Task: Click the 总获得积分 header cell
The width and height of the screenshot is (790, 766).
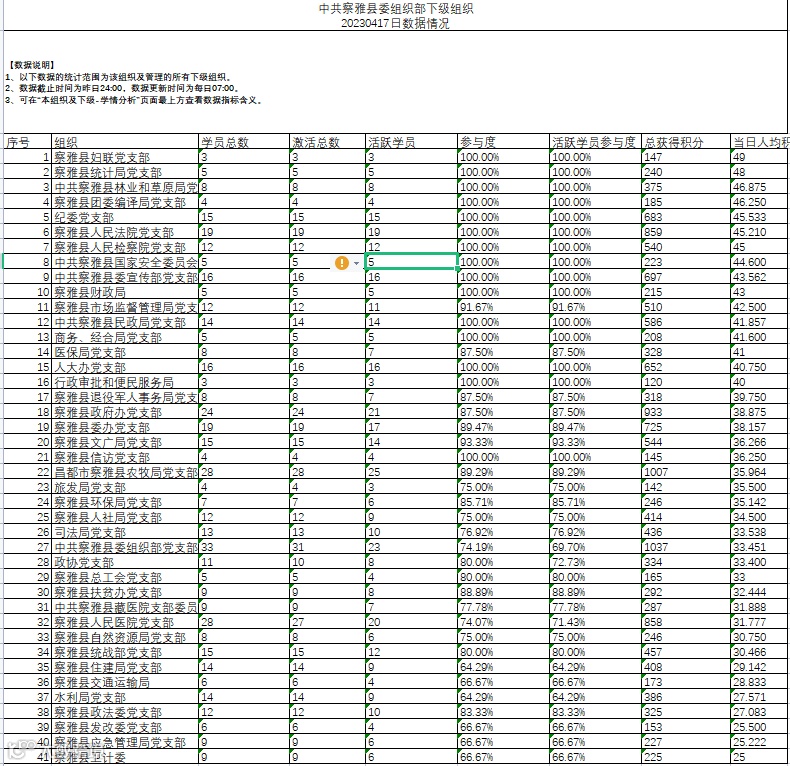Action: [x=686, y=142]
